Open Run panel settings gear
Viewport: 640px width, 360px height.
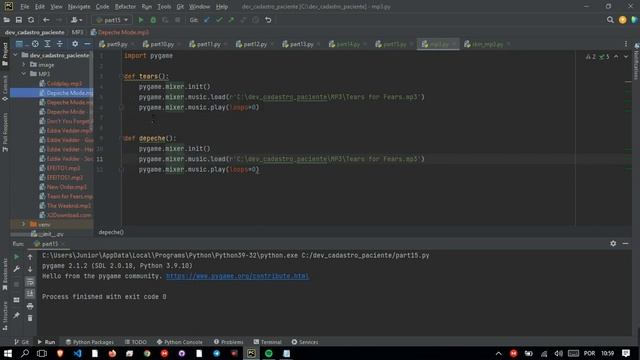(x=613, y=243)
